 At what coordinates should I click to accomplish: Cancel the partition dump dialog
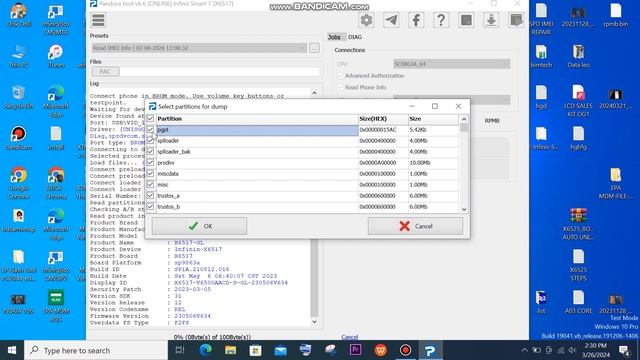pyautogui.click(x=416, y=226)
